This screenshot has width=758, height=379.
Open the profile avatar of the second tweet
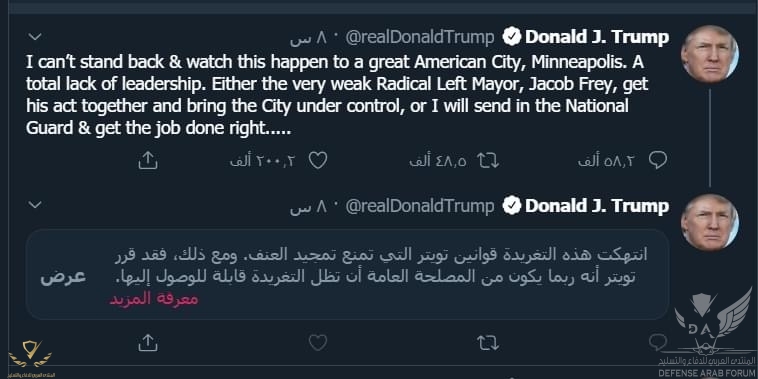(709, 222)
